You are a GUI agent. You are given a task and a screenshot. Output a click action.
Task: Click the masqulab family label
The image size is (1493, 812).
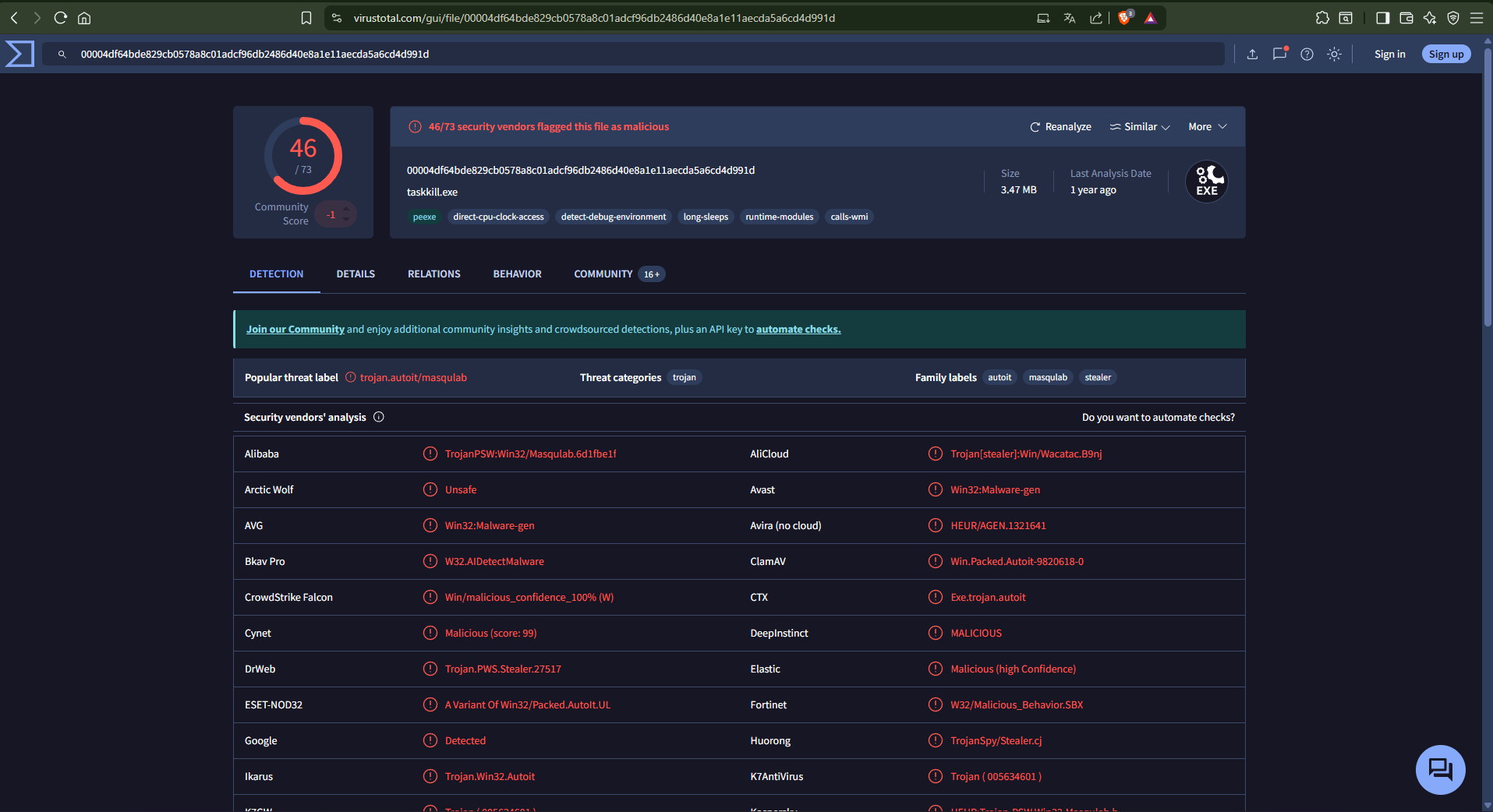point(1048,377)
